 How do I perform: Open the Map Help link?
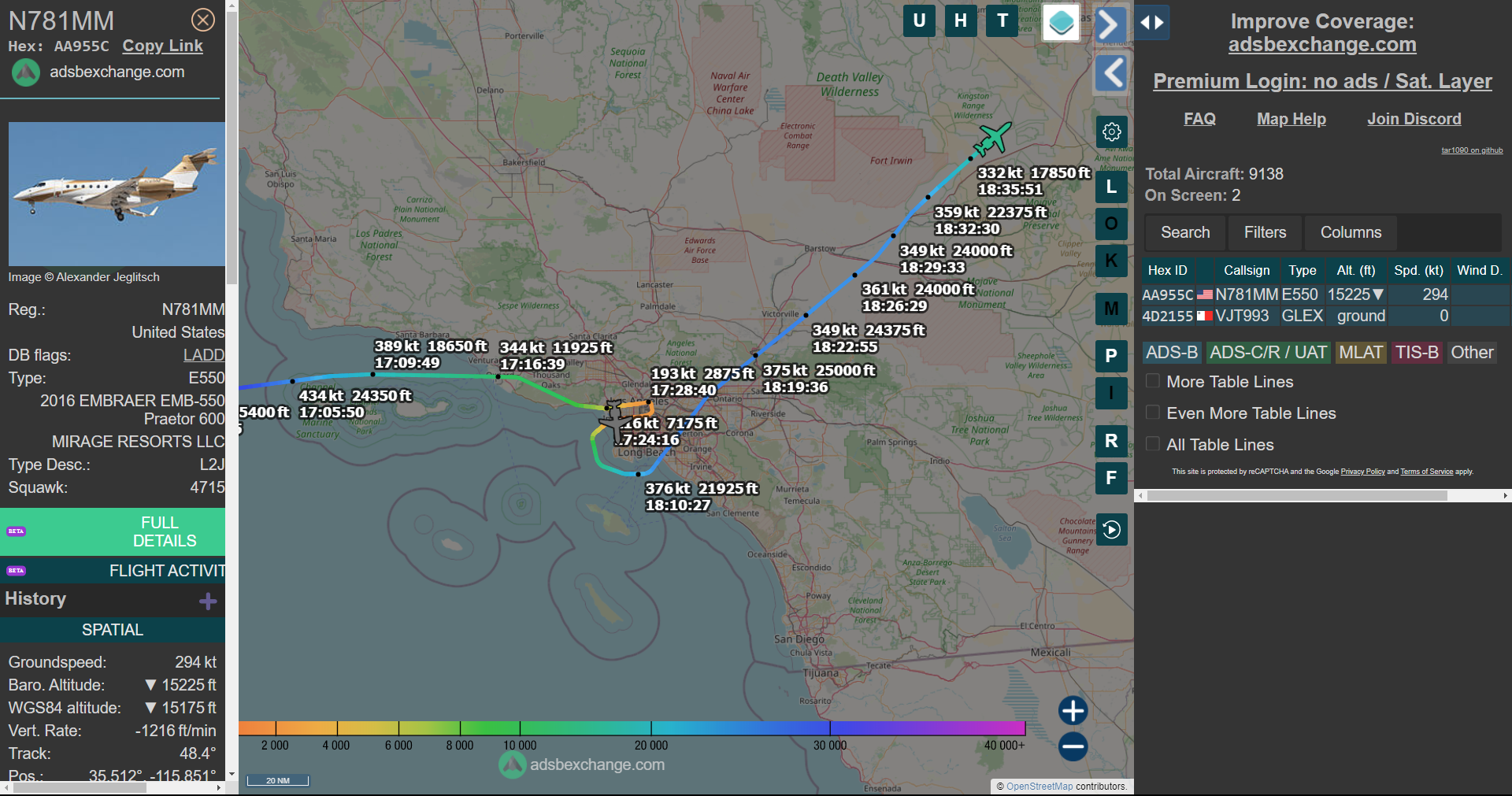tap(1291, 119)
